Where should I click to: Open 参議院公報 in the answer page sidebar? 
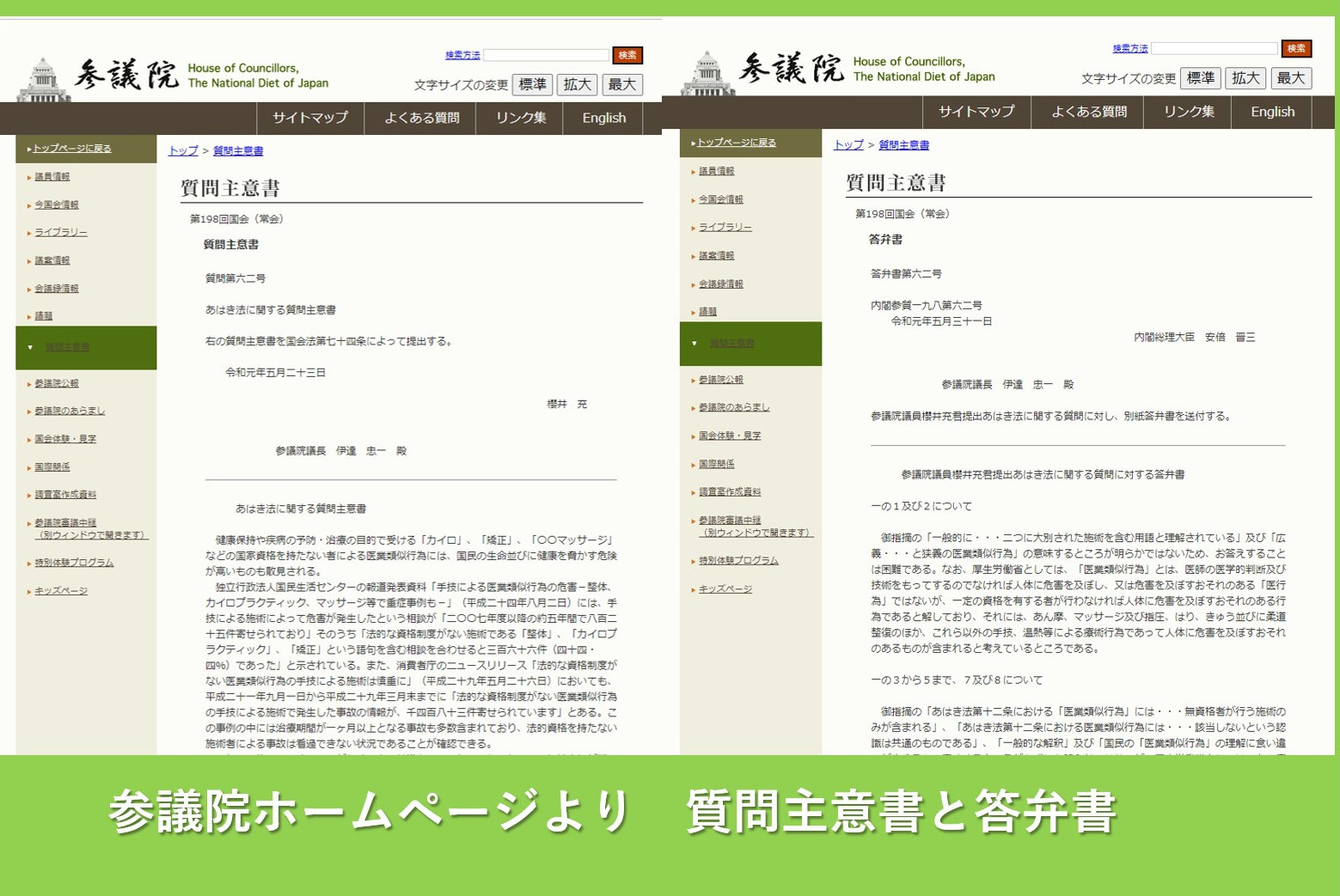(721, 379)
